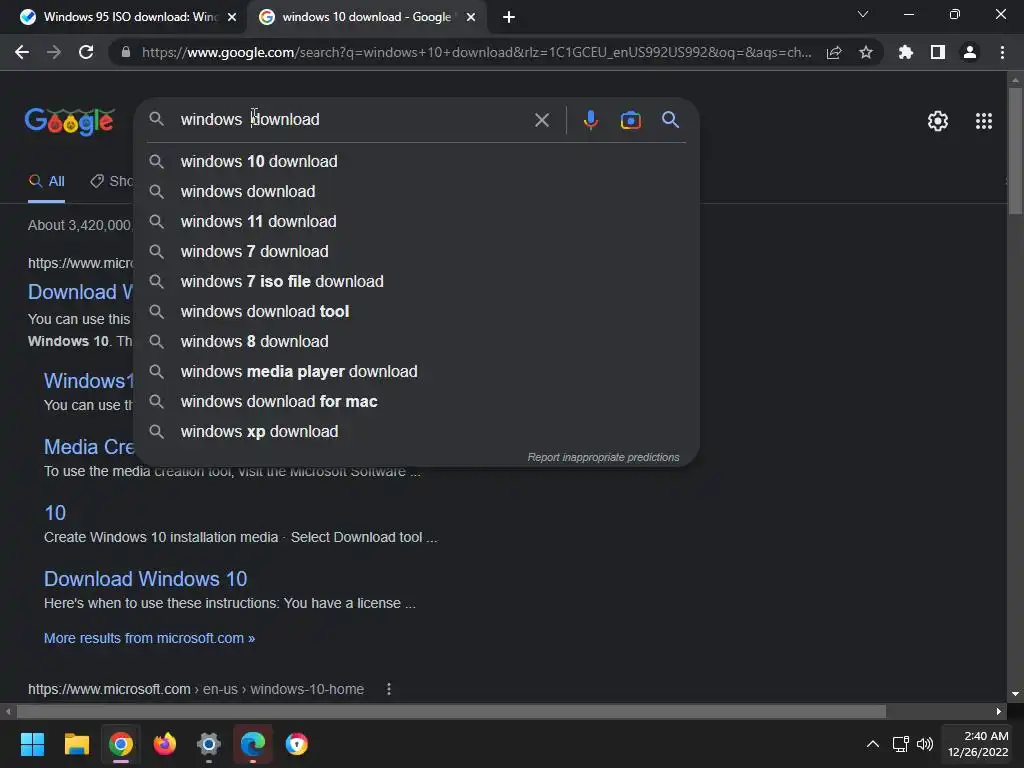Switch to Windows 95 ISO download tab
Screen dimensions: 1024x768
123,17
